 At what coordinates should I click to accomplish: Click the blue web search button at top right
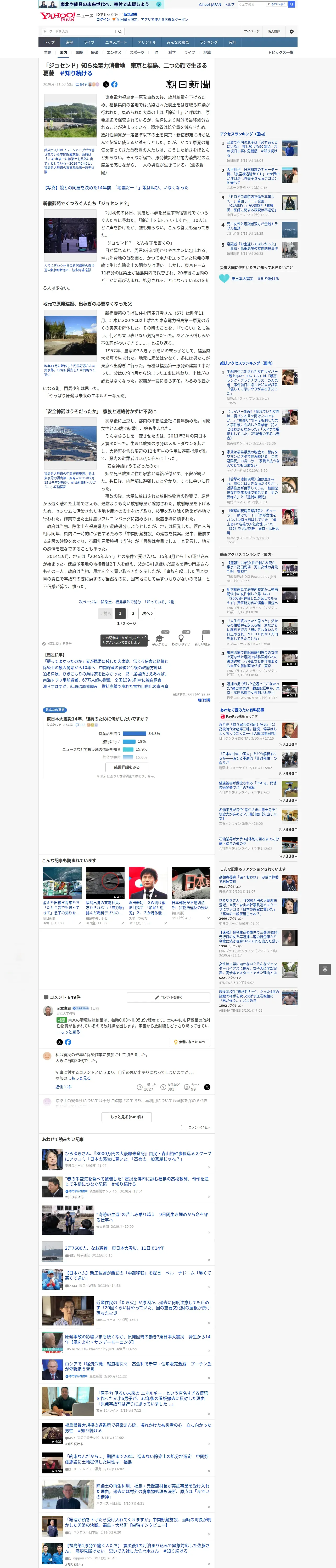[292, 4]
